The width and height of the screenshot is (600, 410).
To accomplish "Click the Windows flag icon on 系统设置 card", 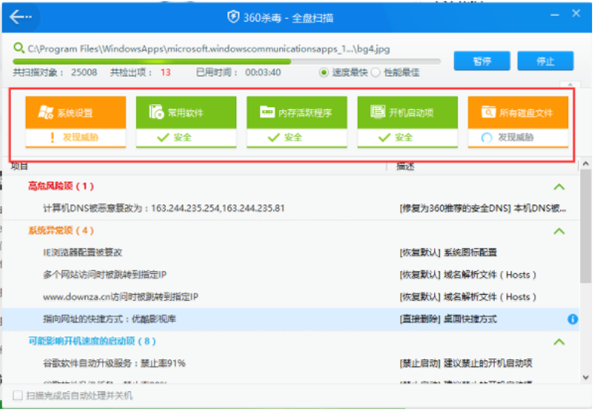I will [46, 112].
